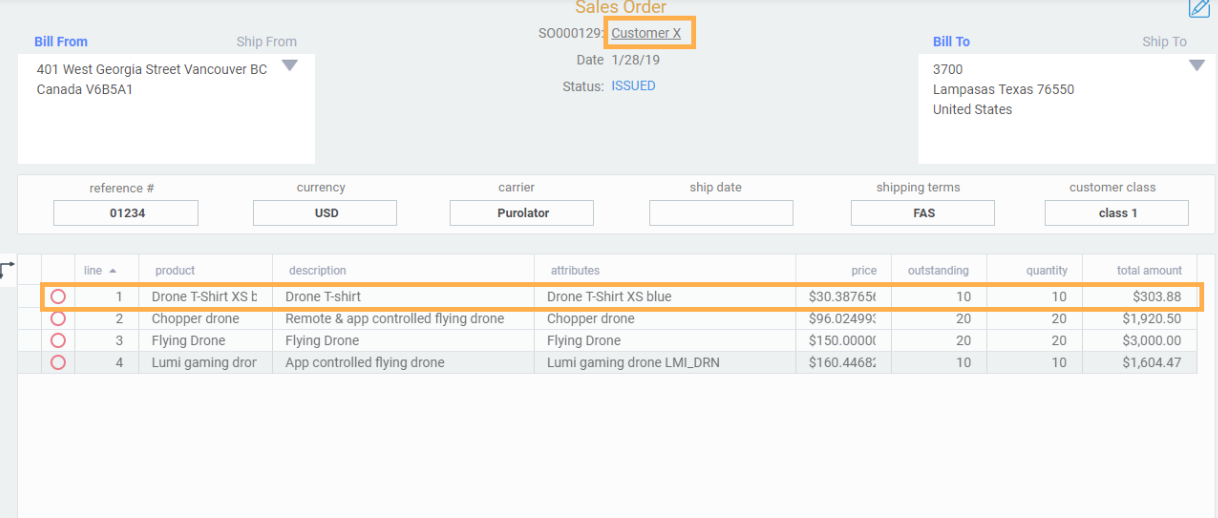The width and height of the screenshot is (1218, 518).
Task: Click the Drone T-Shirt XS product cell
Action: pos(205,297)
